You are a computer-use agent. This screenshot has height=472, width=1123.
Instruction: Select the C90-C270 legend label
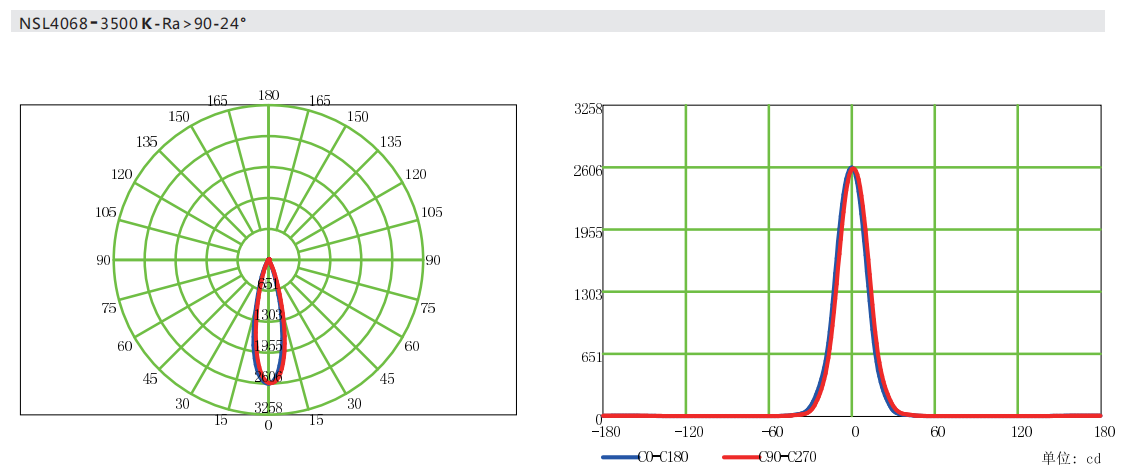[787, 456]
